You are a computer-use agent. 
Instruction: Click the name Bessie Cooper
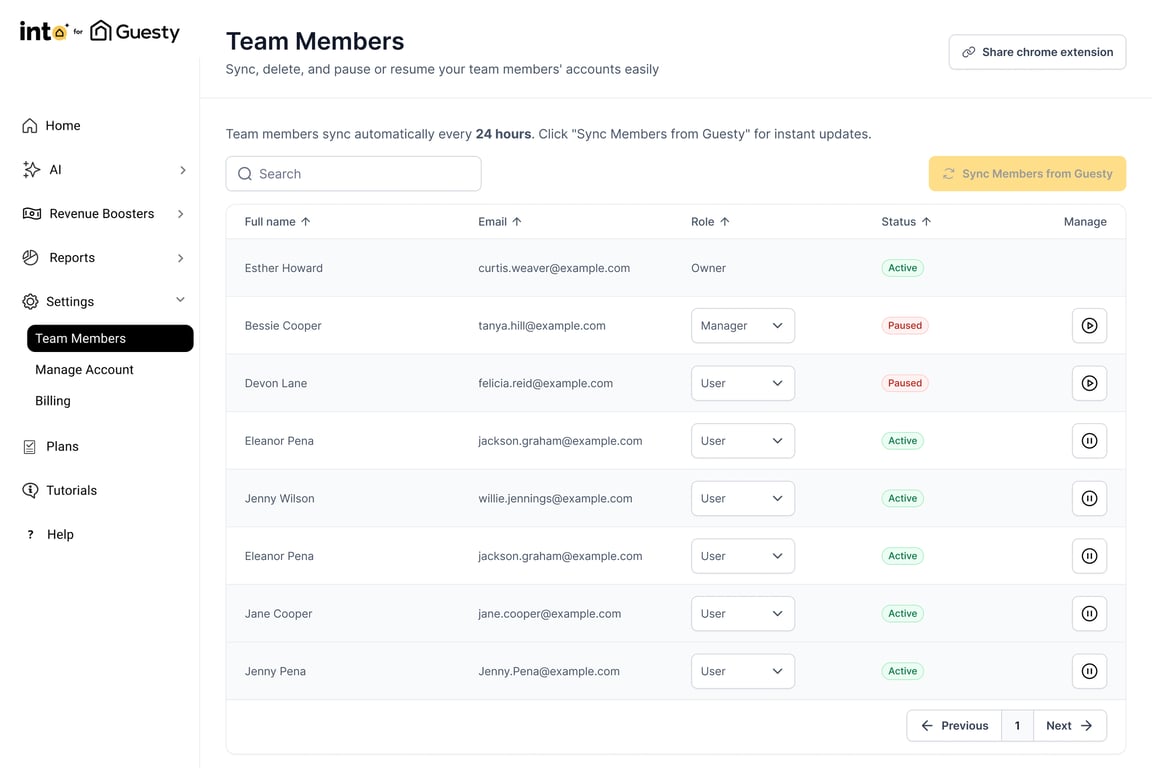coord(283,326)
